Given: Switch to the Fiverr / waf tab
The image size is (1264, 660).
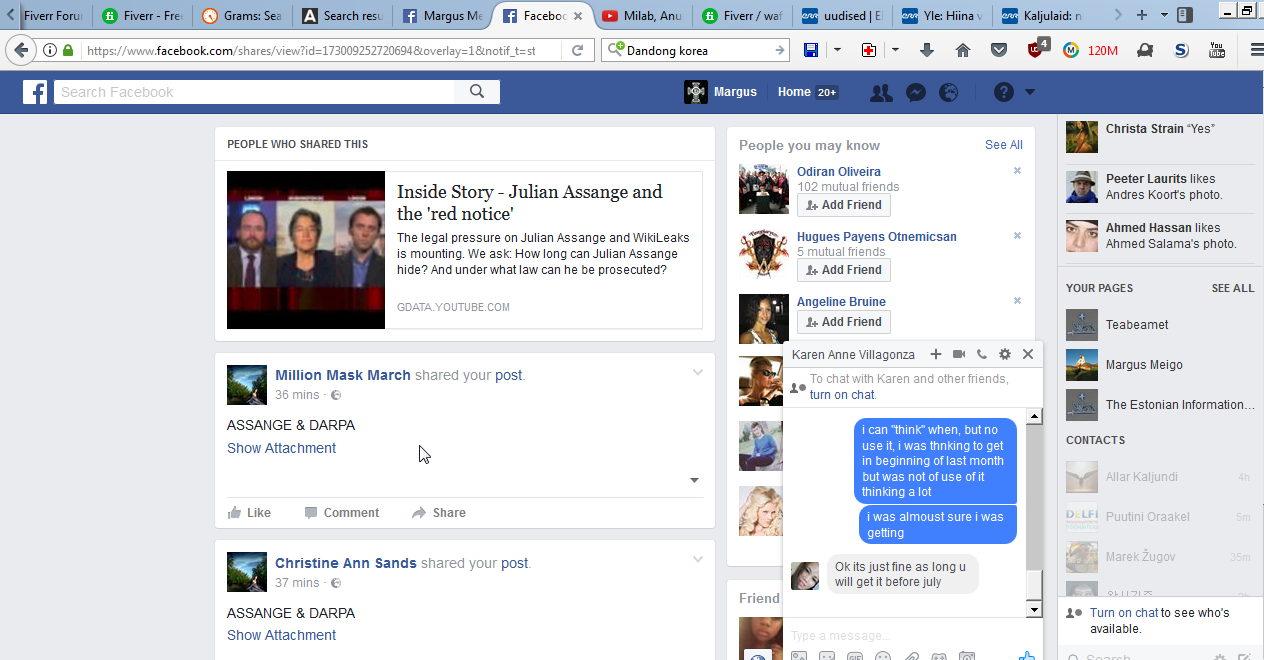Looking at the screenshot, I should point(742,16).
